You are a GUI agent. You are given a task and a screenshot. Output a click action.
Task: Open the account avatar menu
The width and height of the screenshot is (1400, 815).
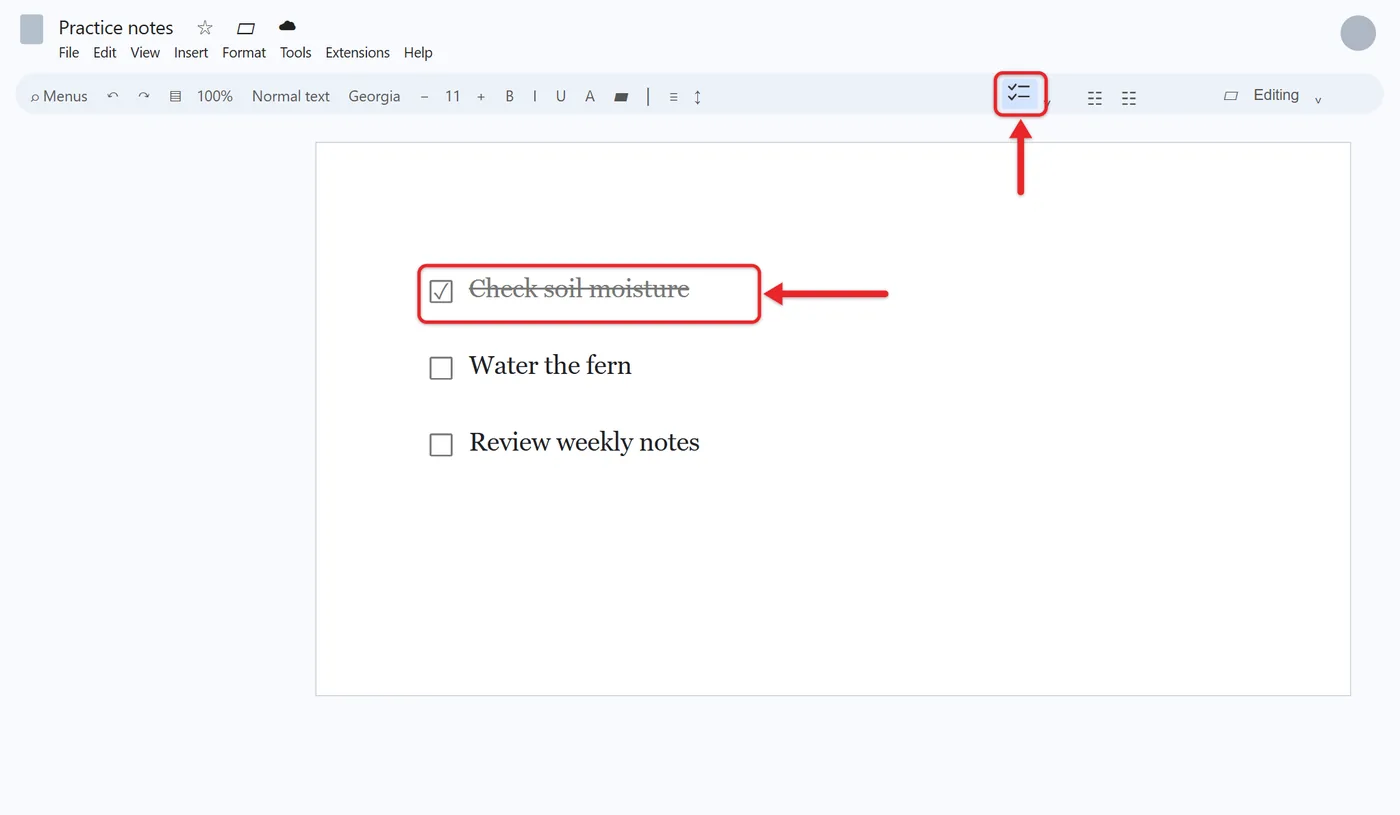pyautogui.click(x=1358, y=33)
